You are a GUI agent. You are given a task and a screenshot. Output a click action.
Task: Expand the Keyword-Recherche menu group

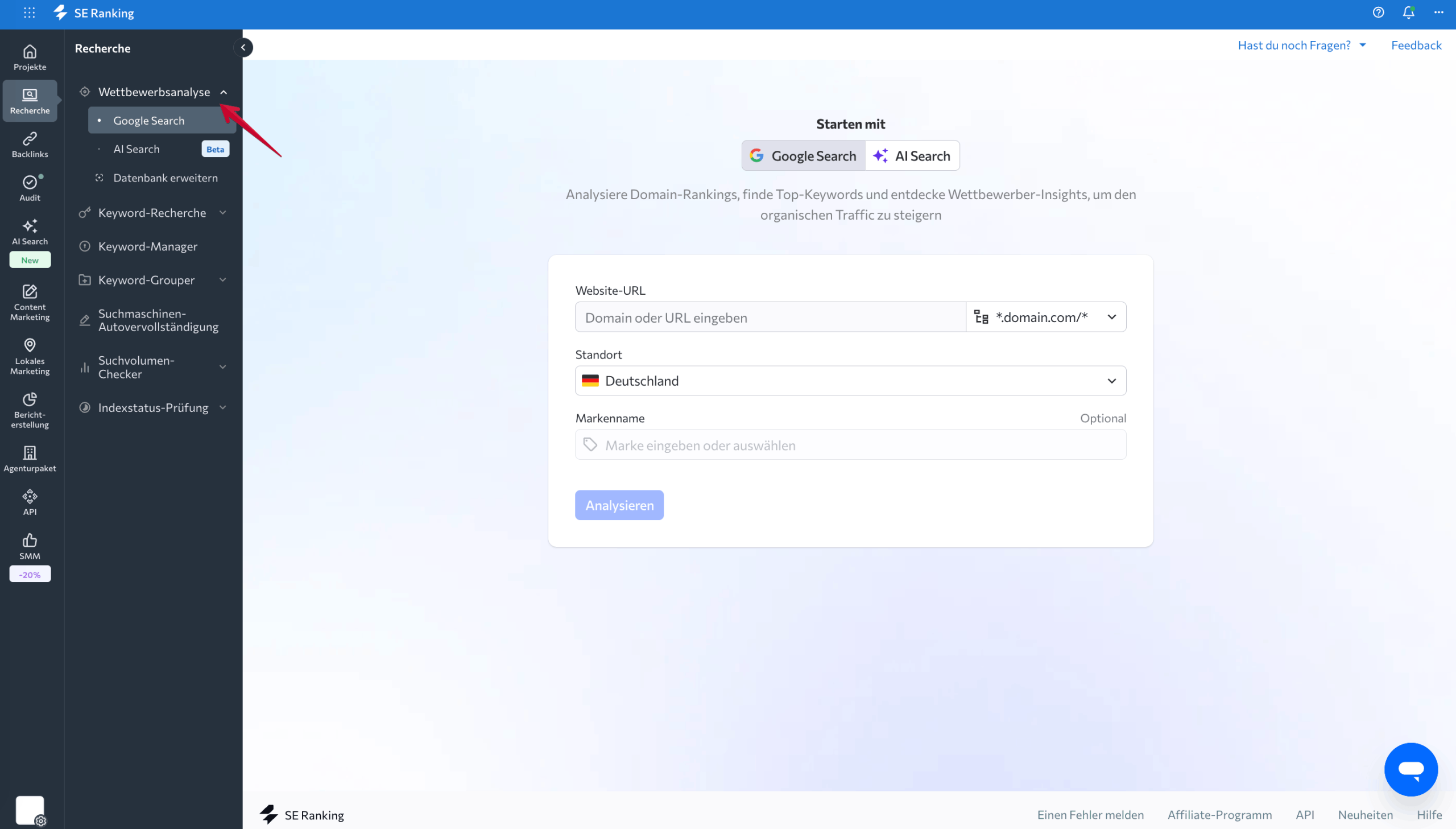153,212
